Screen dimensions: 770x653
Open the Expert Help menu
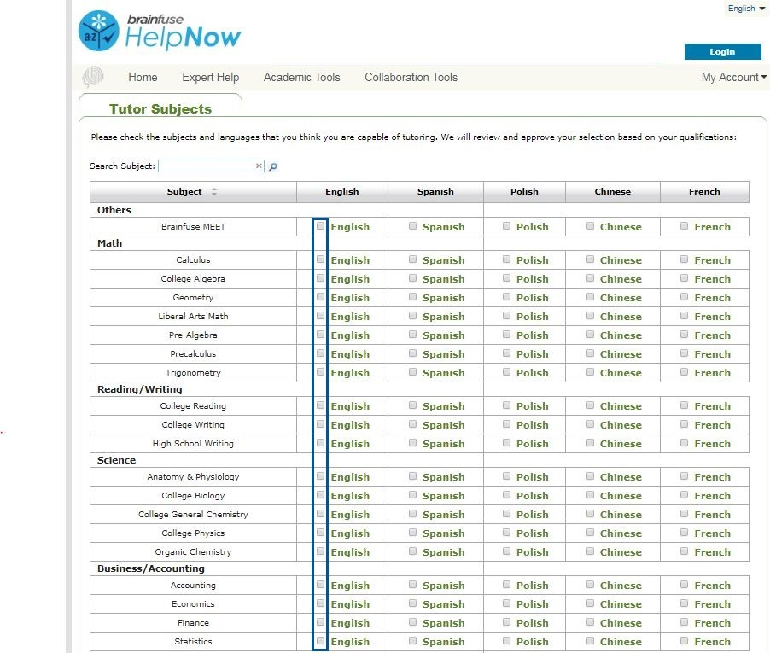[210, 77]
